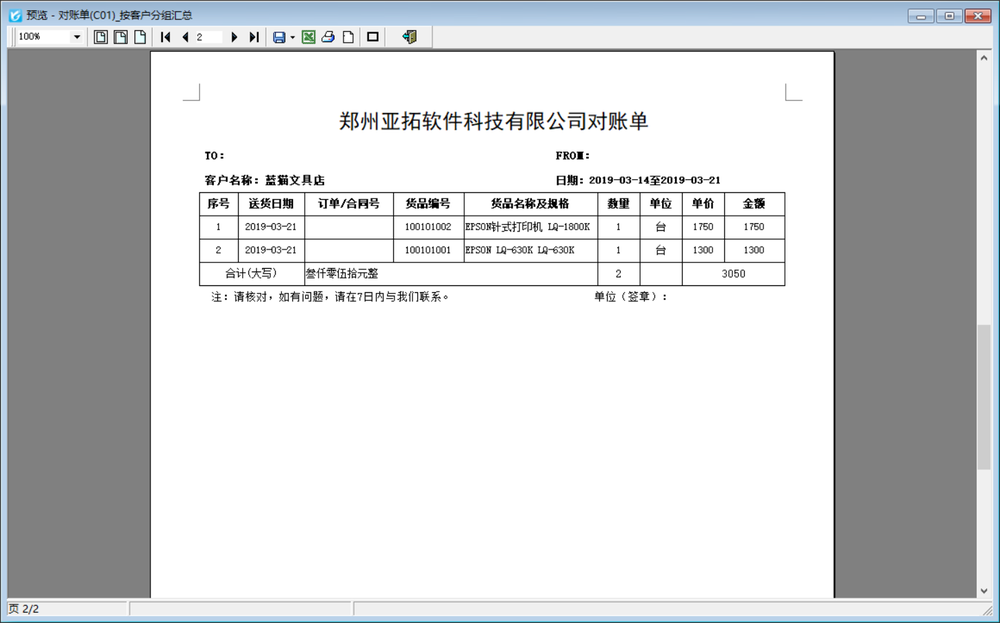Click the vertical scrollbar thumb
The width and height of the screenshot is (1000, 623).
point(983,395)
